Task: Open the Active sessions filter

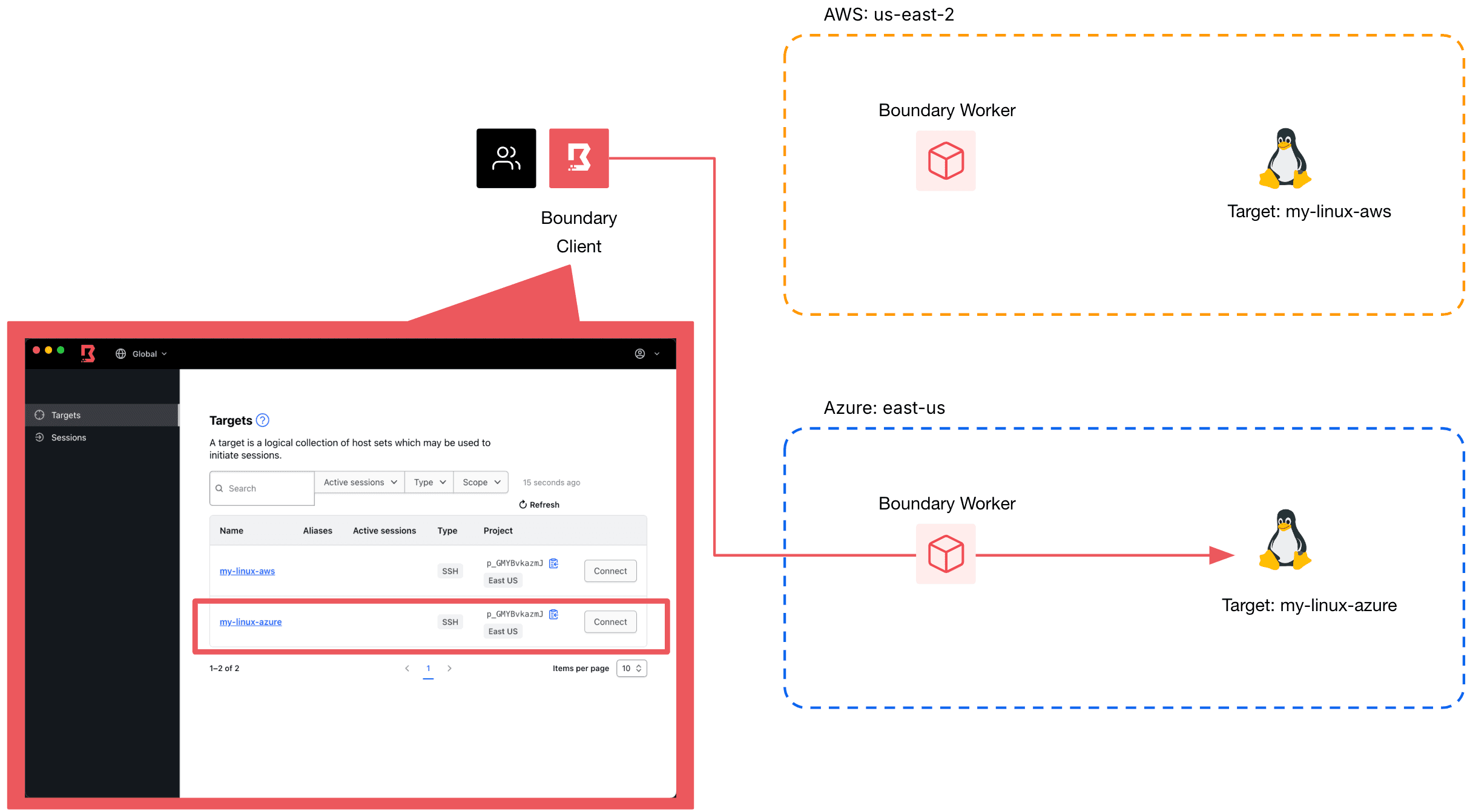Action: (x=358, y=482)
